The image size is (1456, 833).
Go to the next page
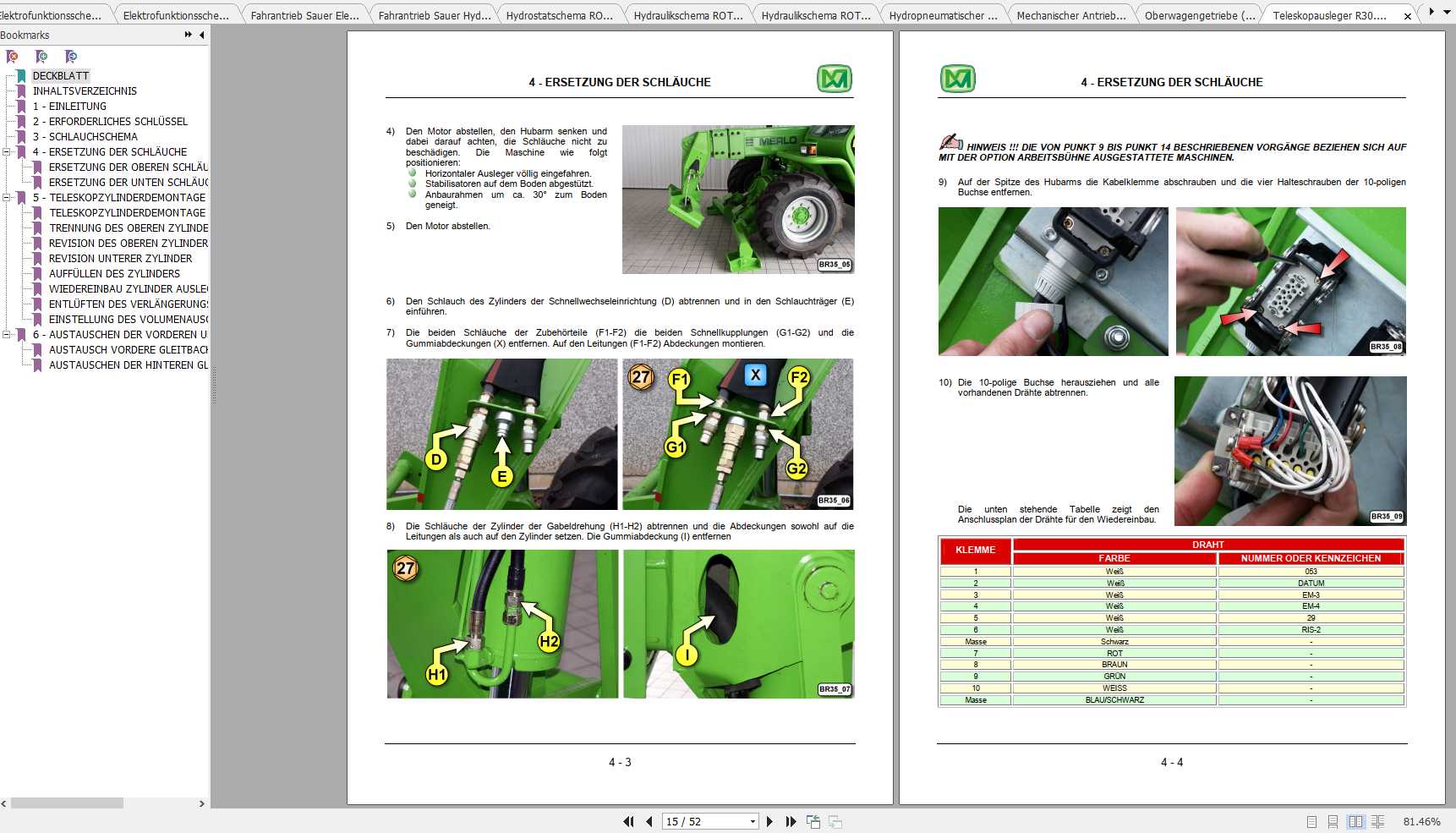click(x=769, y=821)
